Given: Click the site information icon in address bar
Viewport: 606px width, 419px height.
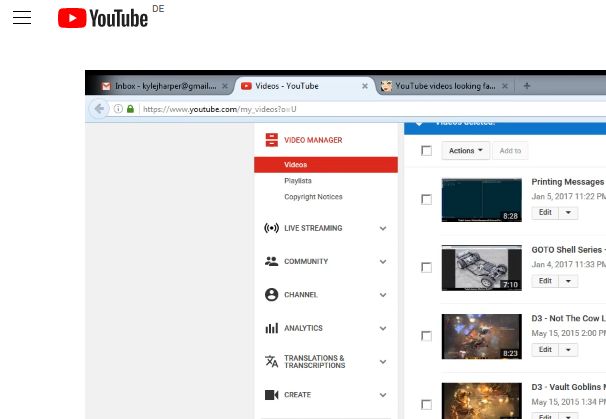Looking at the screenshot, I should point(118,109).
